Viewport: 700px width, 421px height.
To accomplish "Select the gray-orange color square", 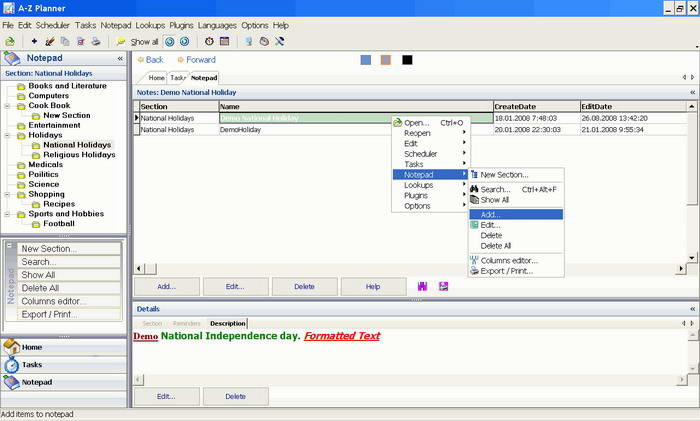I will point(386,60).
